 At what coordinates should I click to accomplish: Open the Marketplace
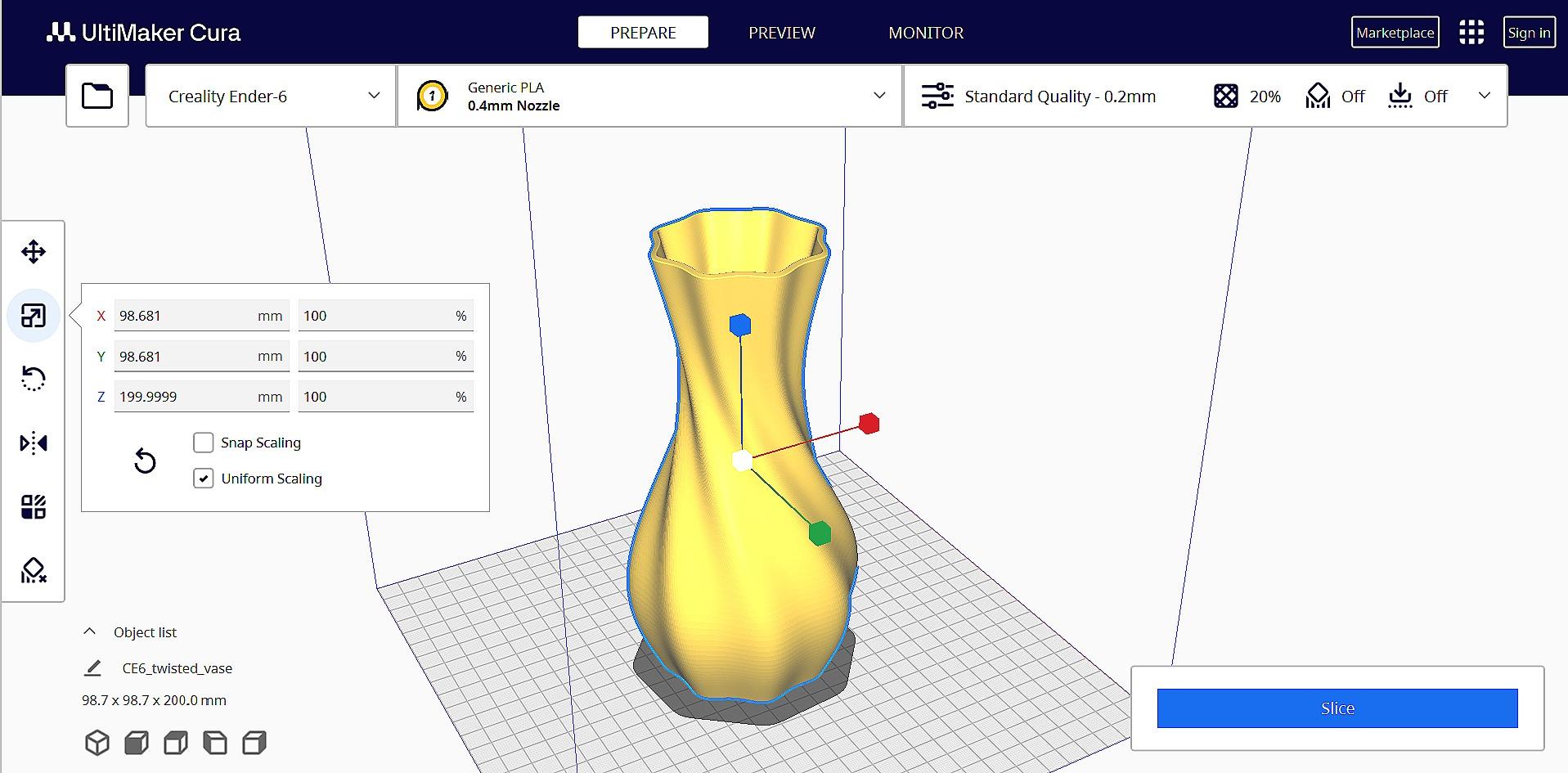point(1395,33)
